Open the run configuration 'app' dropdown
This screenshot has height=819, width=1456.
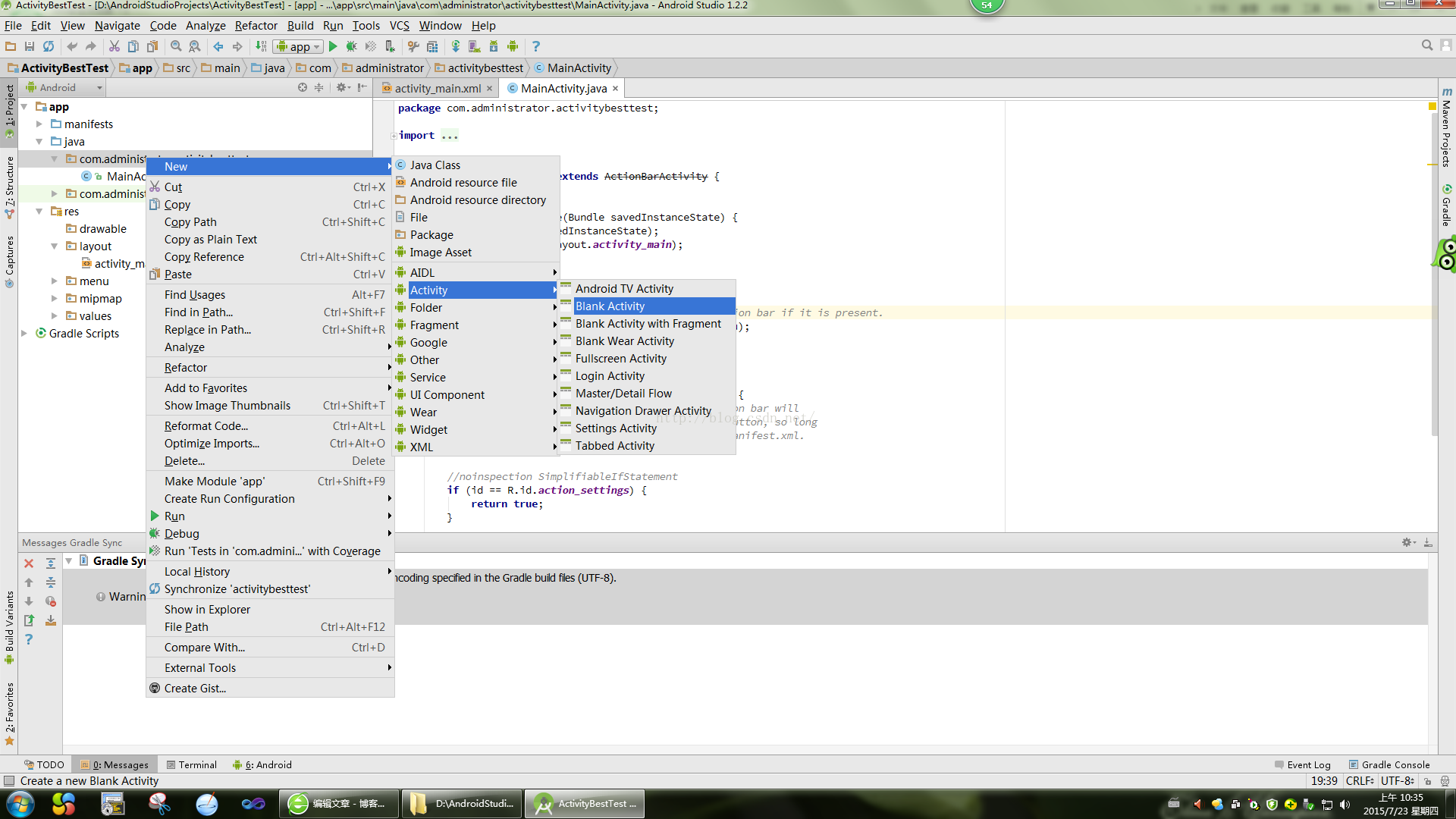[x=299, y=46]
